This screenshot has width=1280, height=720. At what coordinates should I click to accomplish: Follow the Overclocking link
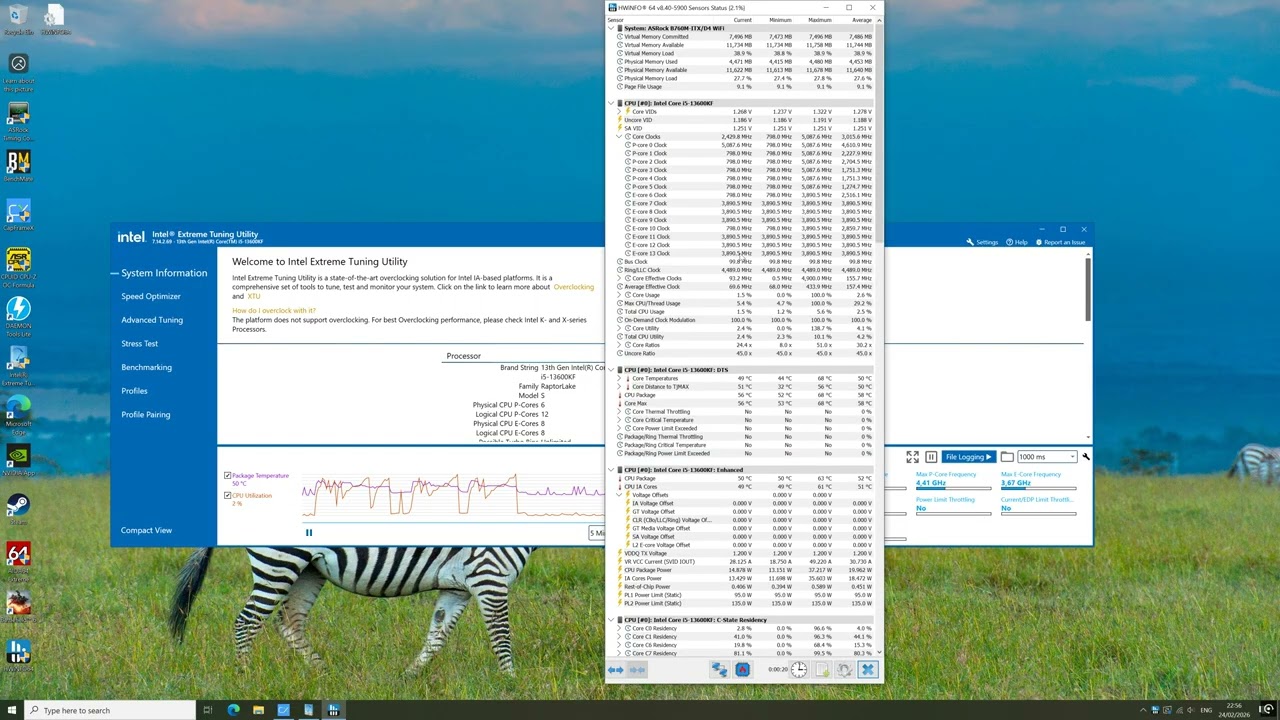coord(574,287)
